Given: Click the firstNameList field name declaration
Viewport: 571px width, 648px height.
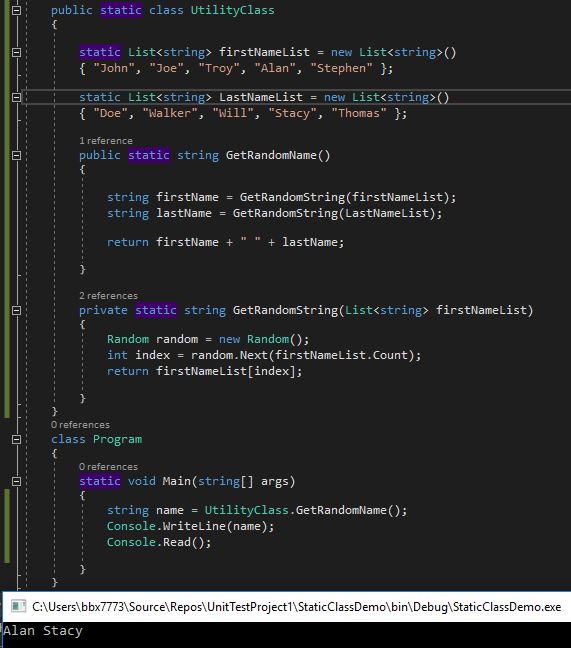Looking at the screenshot, I should click(264, 52).
